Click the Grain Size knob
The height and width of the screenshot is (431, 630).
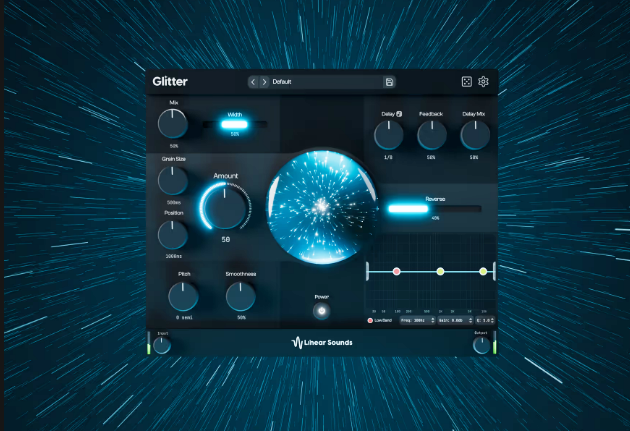coord(173,180)
